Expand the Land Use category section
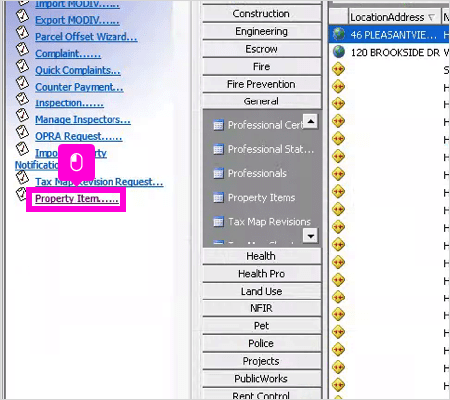 click(262, 291)
